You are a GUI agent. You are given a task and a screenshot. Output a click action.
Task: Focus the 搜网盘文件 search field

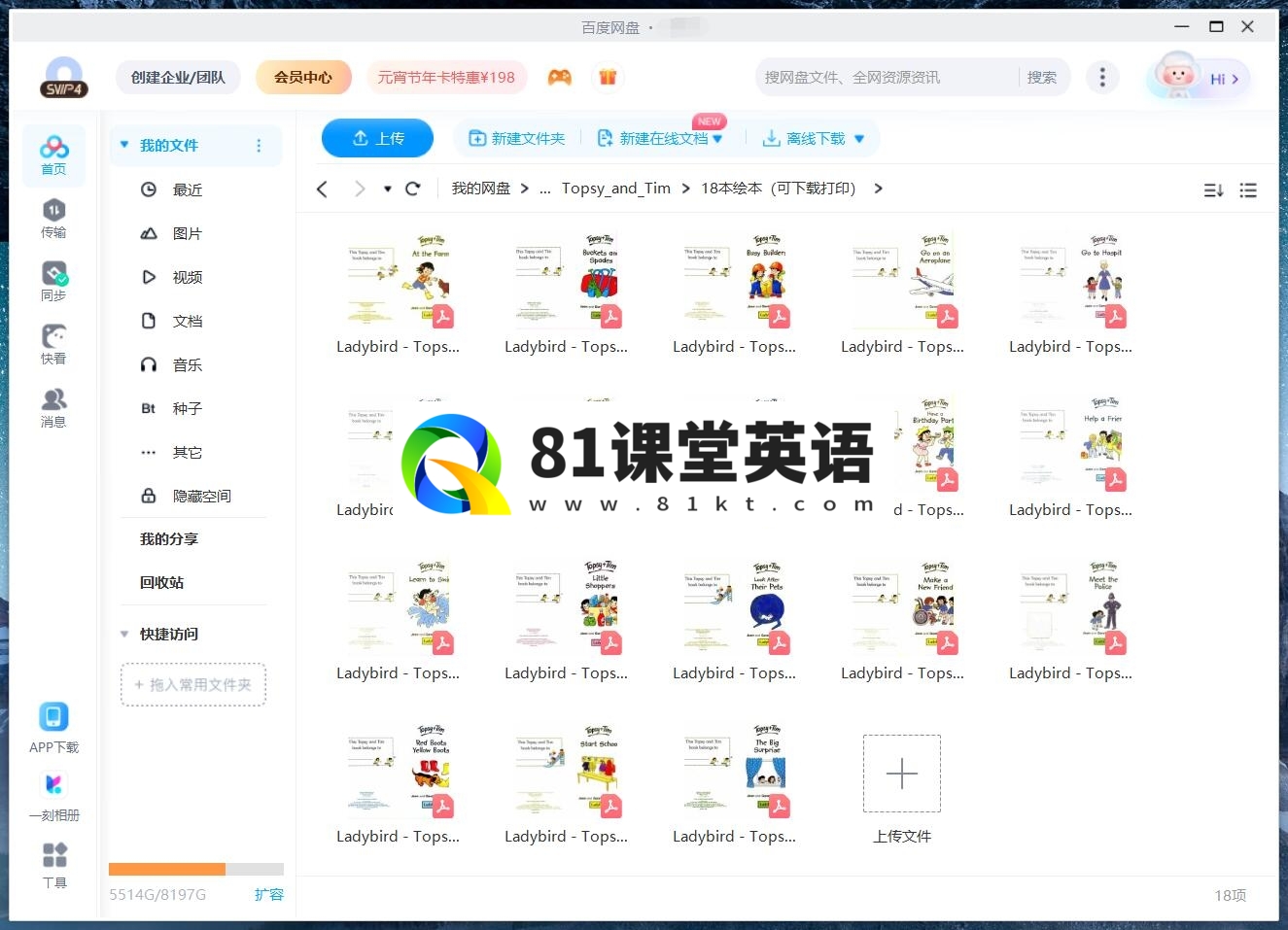pyautogui.click(x=887, y=78)
